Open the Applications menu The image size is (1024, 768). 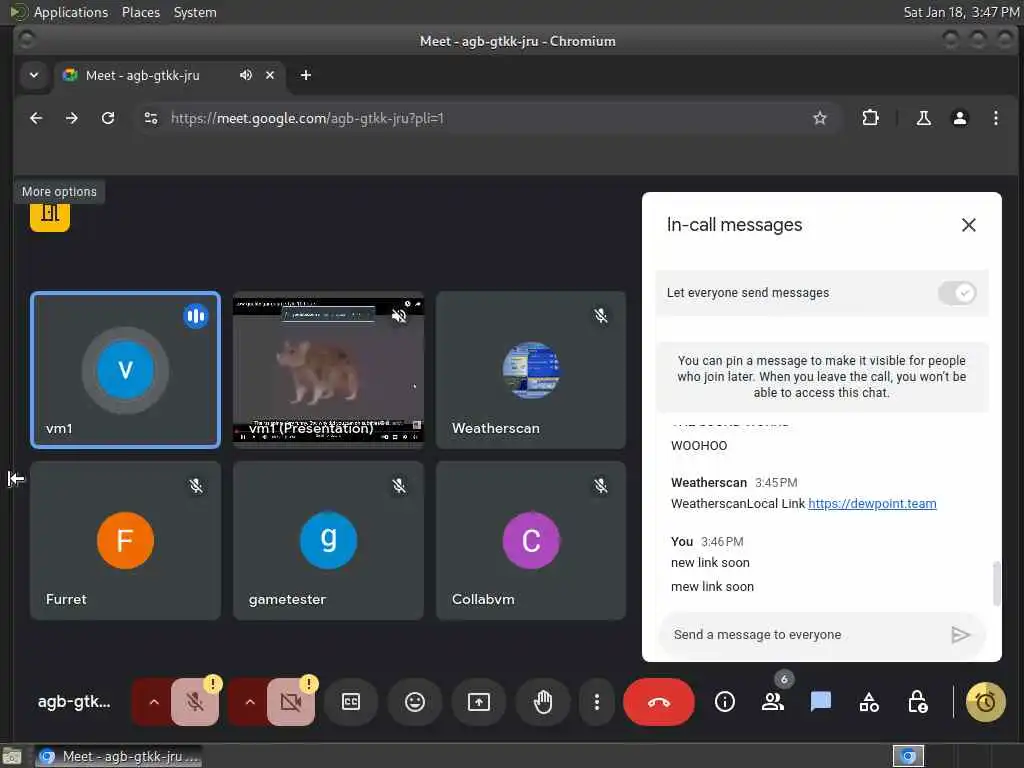click(x=71, y=12)
